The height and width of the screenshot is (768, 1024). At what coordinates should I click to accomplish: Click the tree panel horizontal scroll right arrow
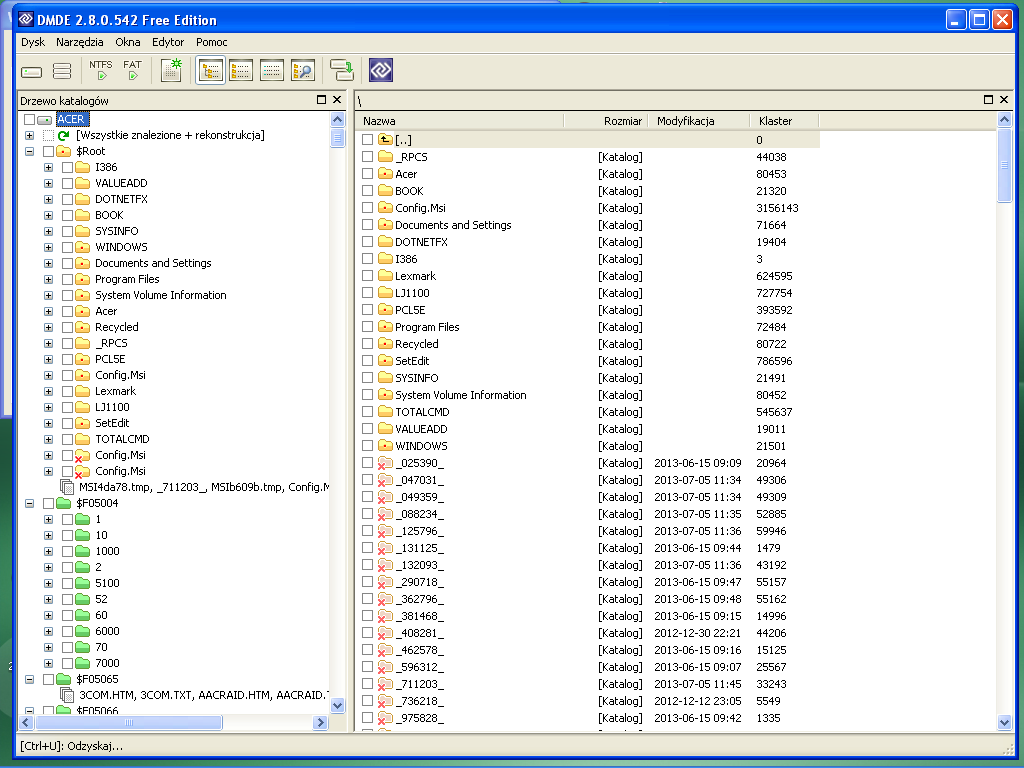pyautogui.click(x=320, y=722)
